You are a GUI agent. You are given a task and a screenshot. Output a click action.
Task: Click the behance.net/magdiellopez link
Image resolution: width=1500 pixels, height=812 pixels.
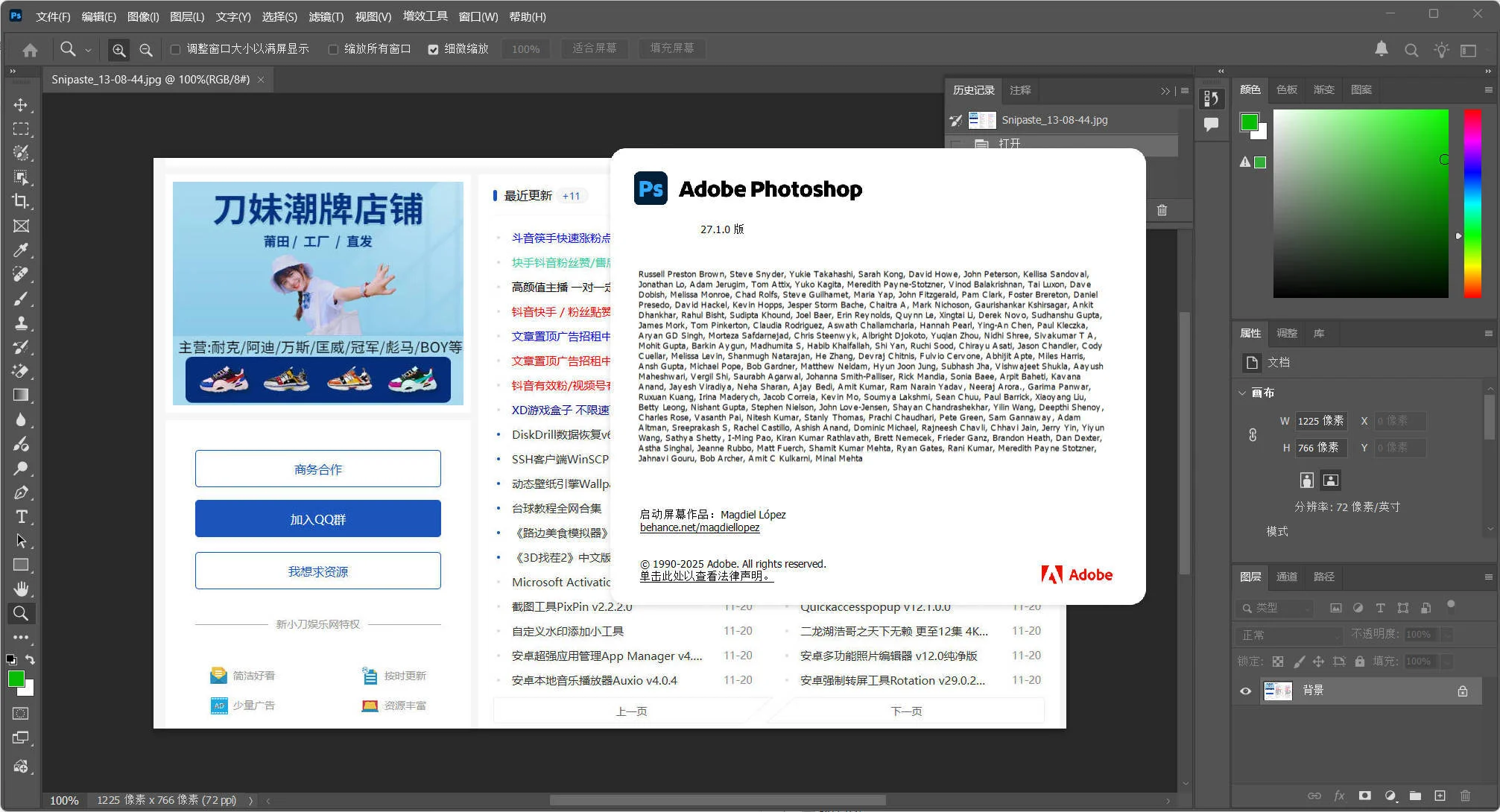pyautogui.click(x=698, y=527)
